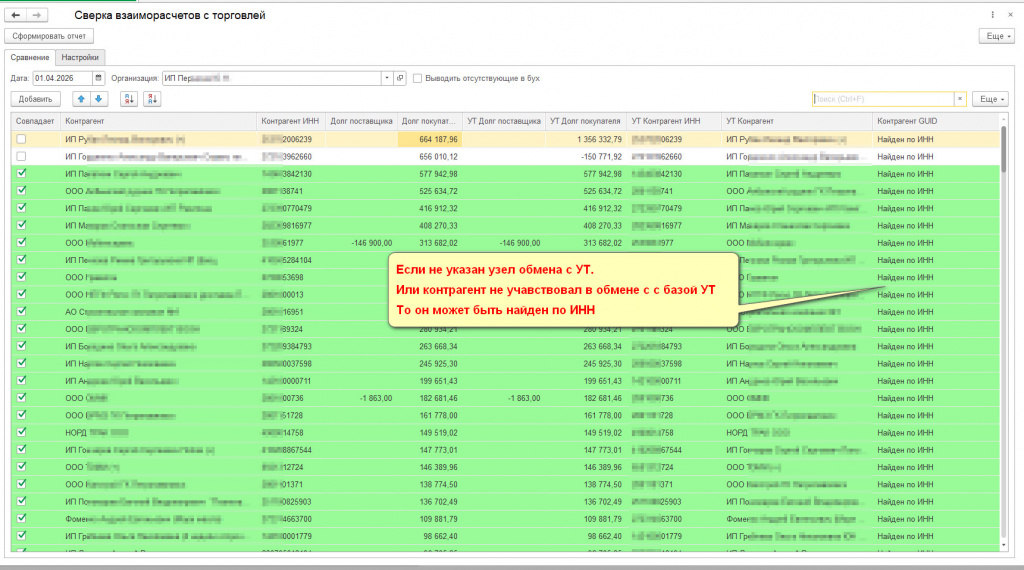Image resolution: width=1024 pixels, height=570 pixels.
Task: Uncheck the box in row 525 634,72
Action: [22, 191]
